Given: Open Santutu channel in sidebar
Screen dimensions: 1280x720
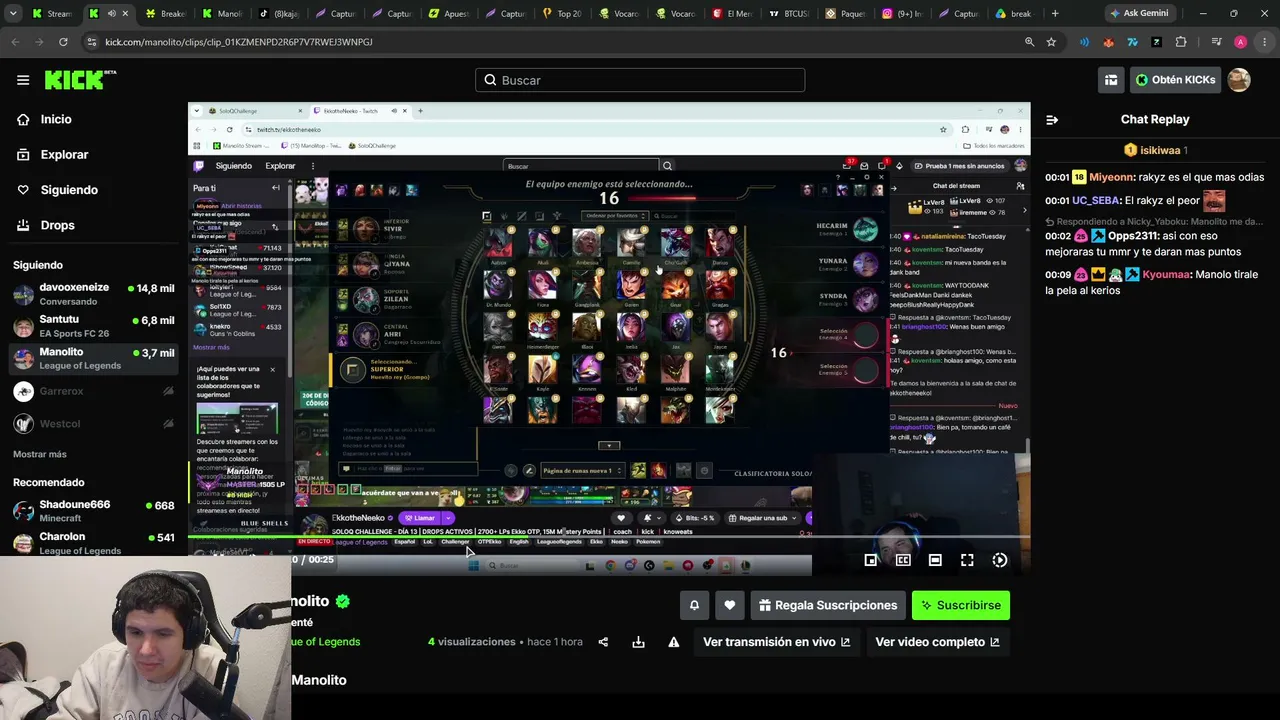Looking at the screenshot, I should [x=94, y=326].
